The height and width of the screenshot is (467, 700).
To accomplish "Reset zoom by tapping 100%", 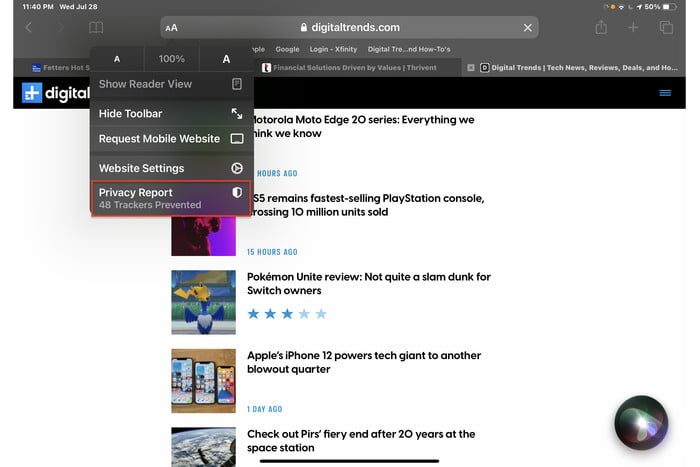I will pos(172,59).
